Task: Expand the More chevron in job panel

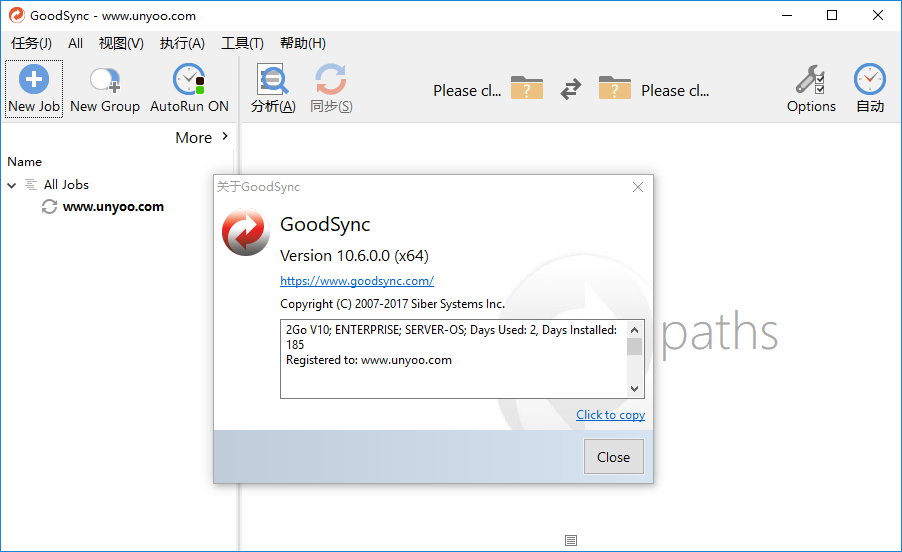Action: (x=225, y=136)
